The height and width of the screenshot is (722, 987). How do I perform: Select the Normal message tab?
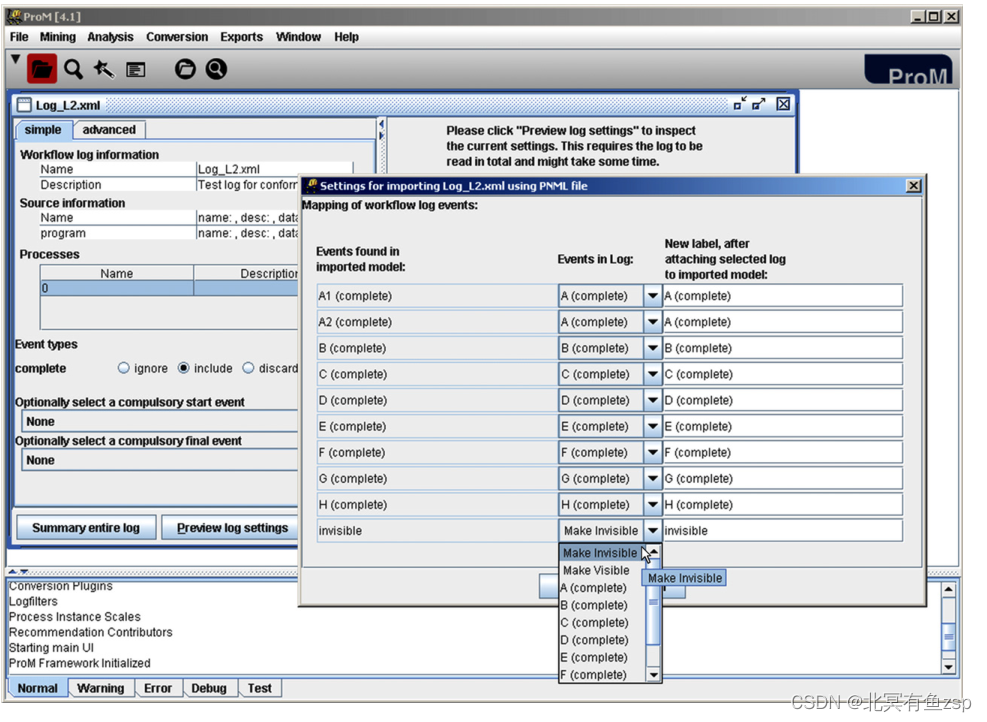click(37, 688)
